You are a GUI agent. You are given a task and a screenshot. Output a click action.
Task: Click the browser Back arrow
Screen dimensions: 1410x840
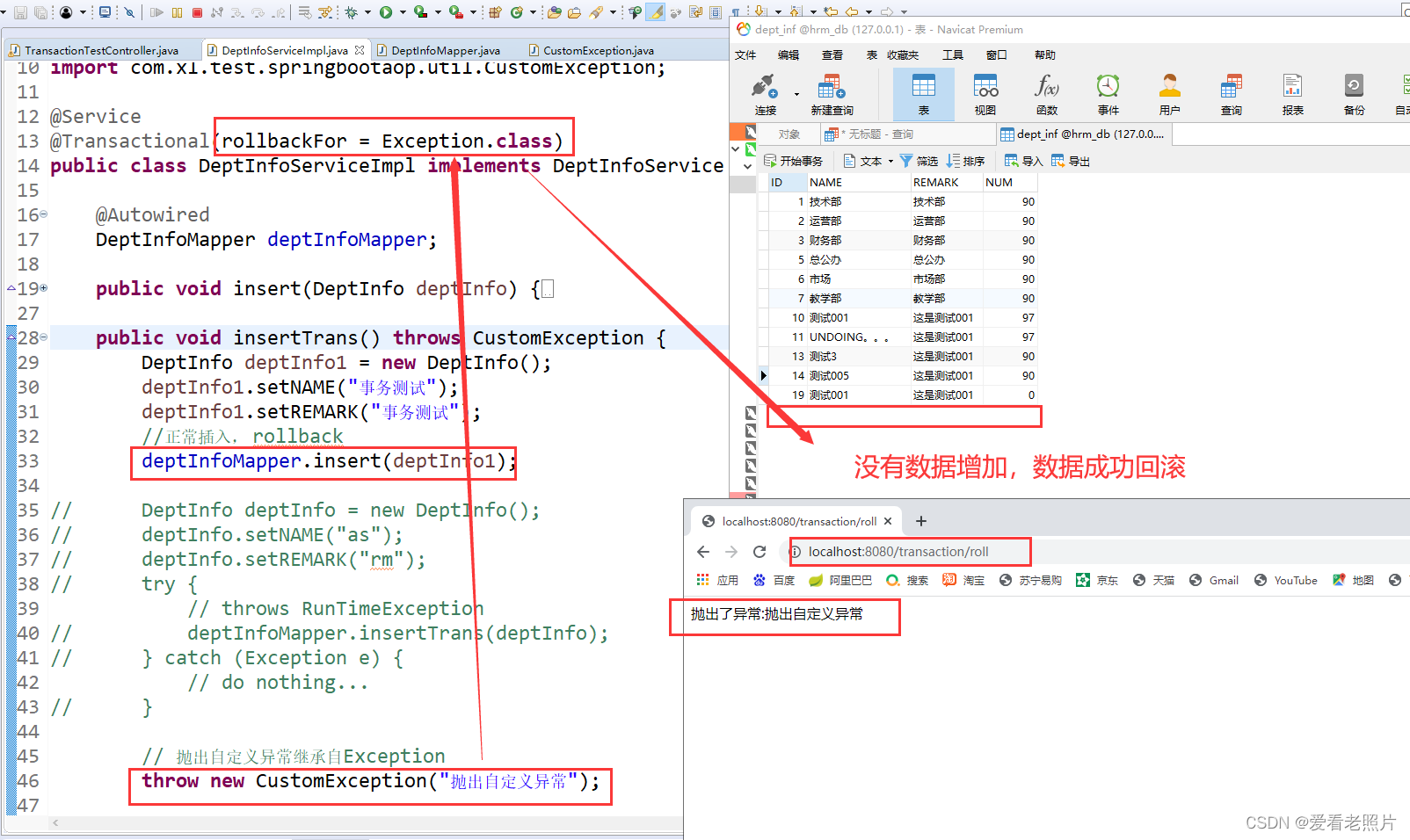[702, 552]
